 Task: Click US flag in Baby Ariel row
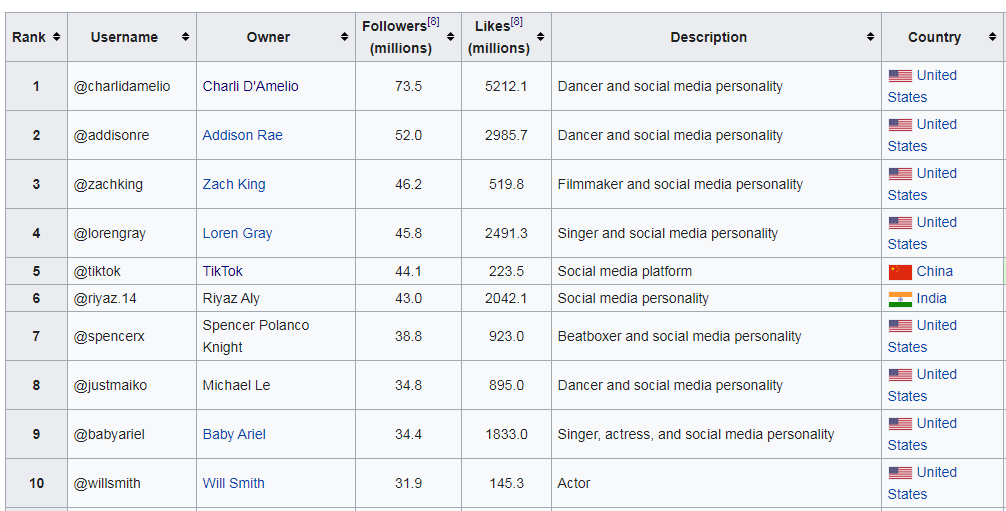coord(900,424)
